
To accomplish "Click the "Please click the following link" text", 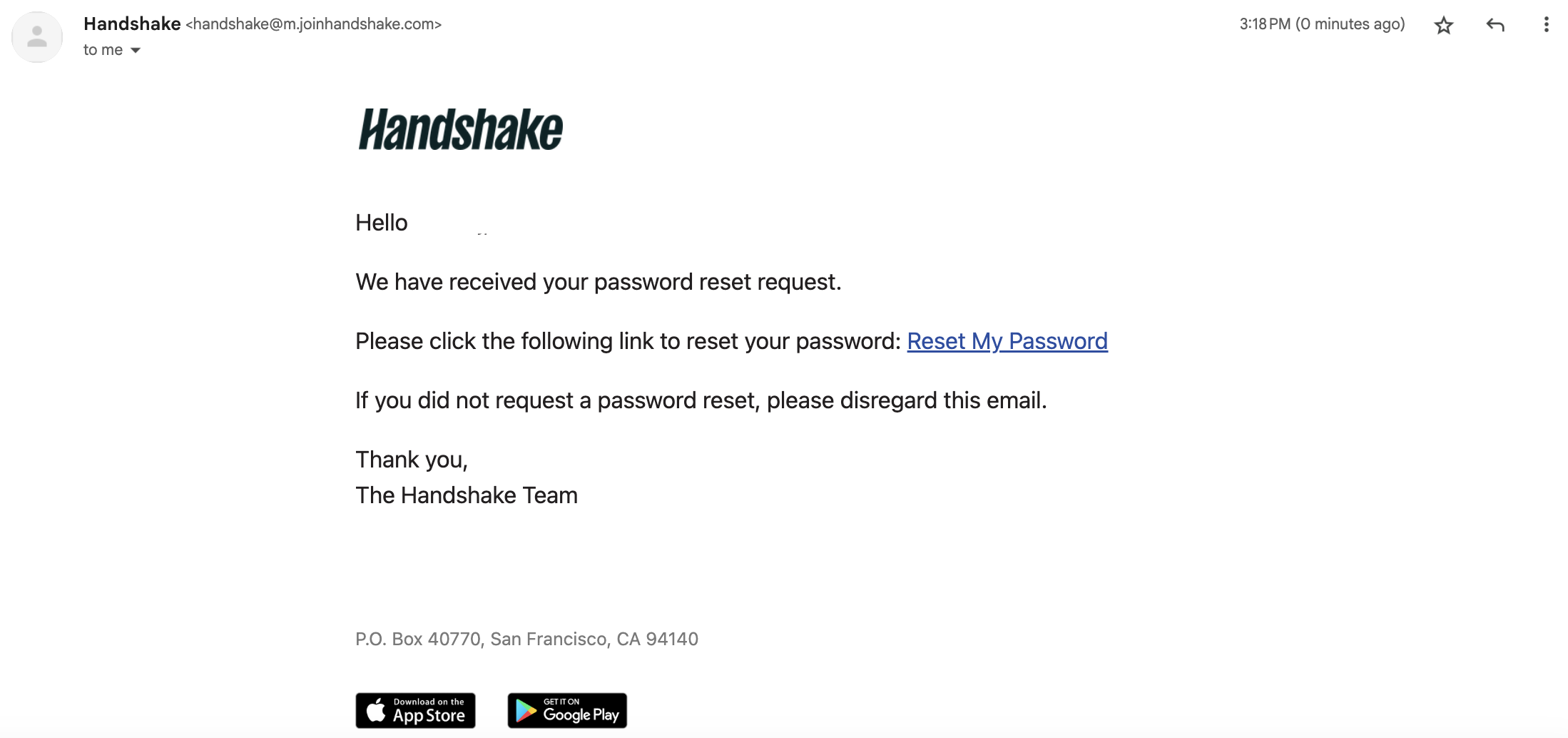I will tap(628, 341).
